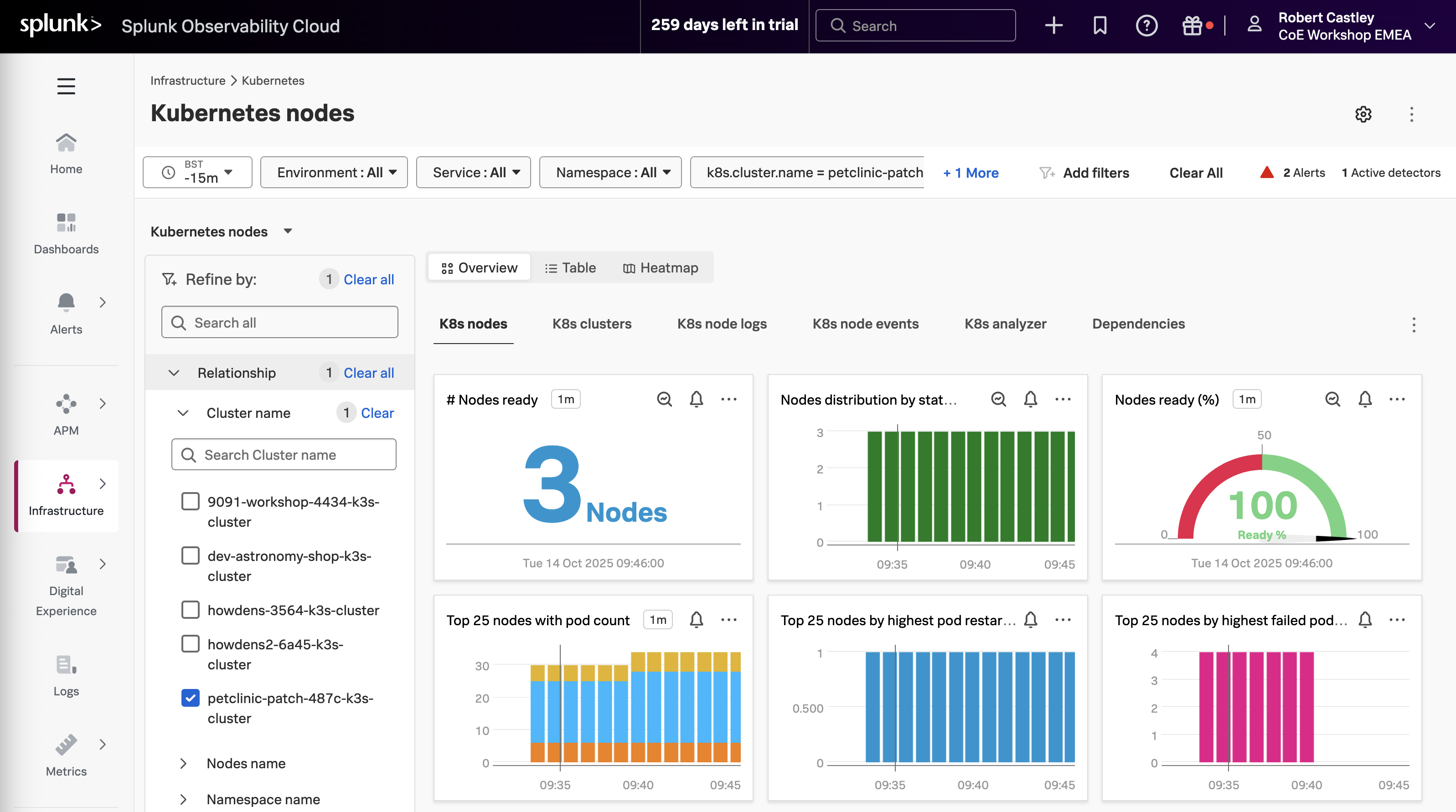The width and height of the screenshot is (1456, 812).
Task: Uncheck petclinic-patch-487c-k3s-cluster checkbox
Action: (x=191, y=698)
